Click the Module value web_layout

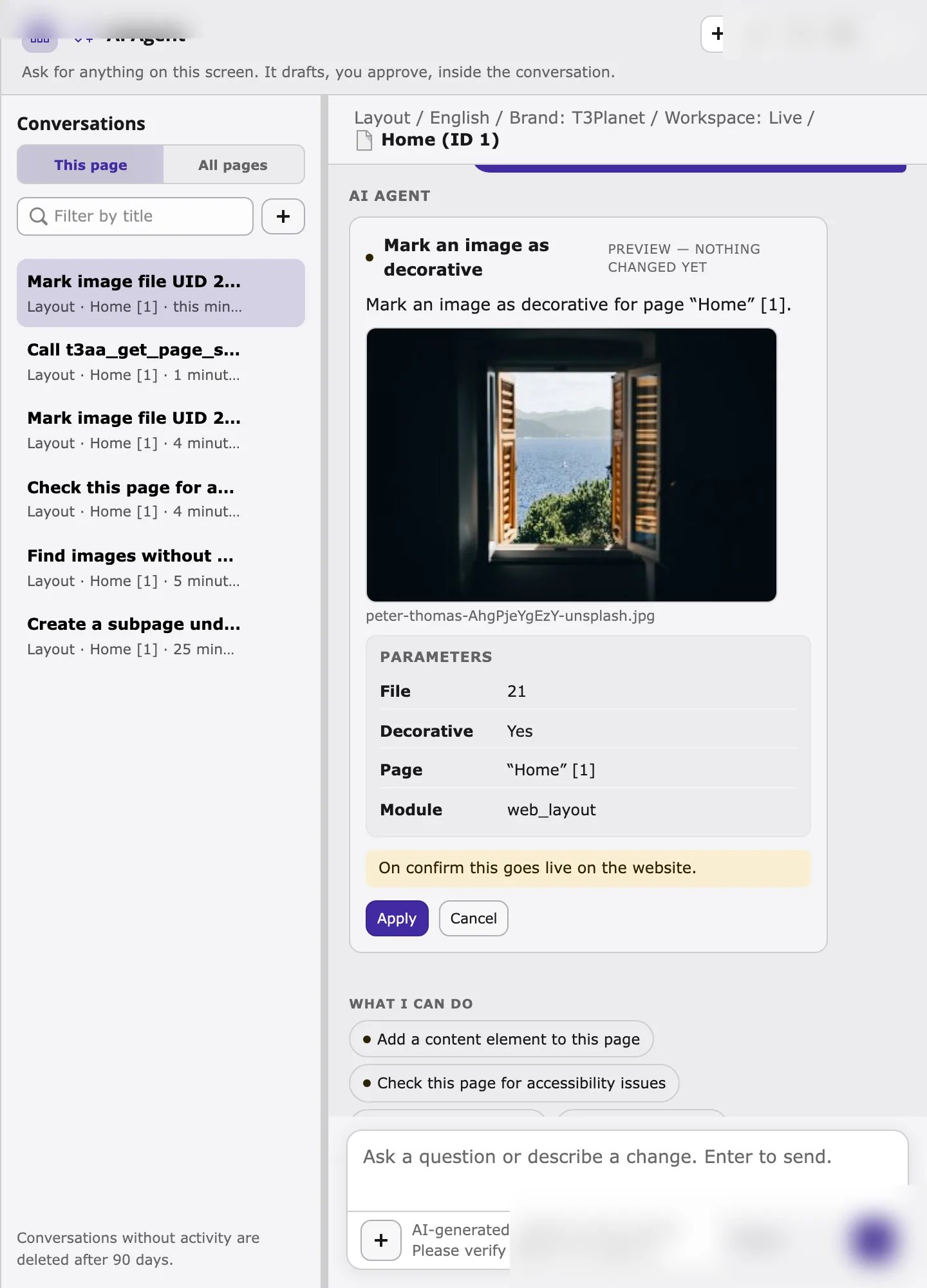(x=552, y=810)
